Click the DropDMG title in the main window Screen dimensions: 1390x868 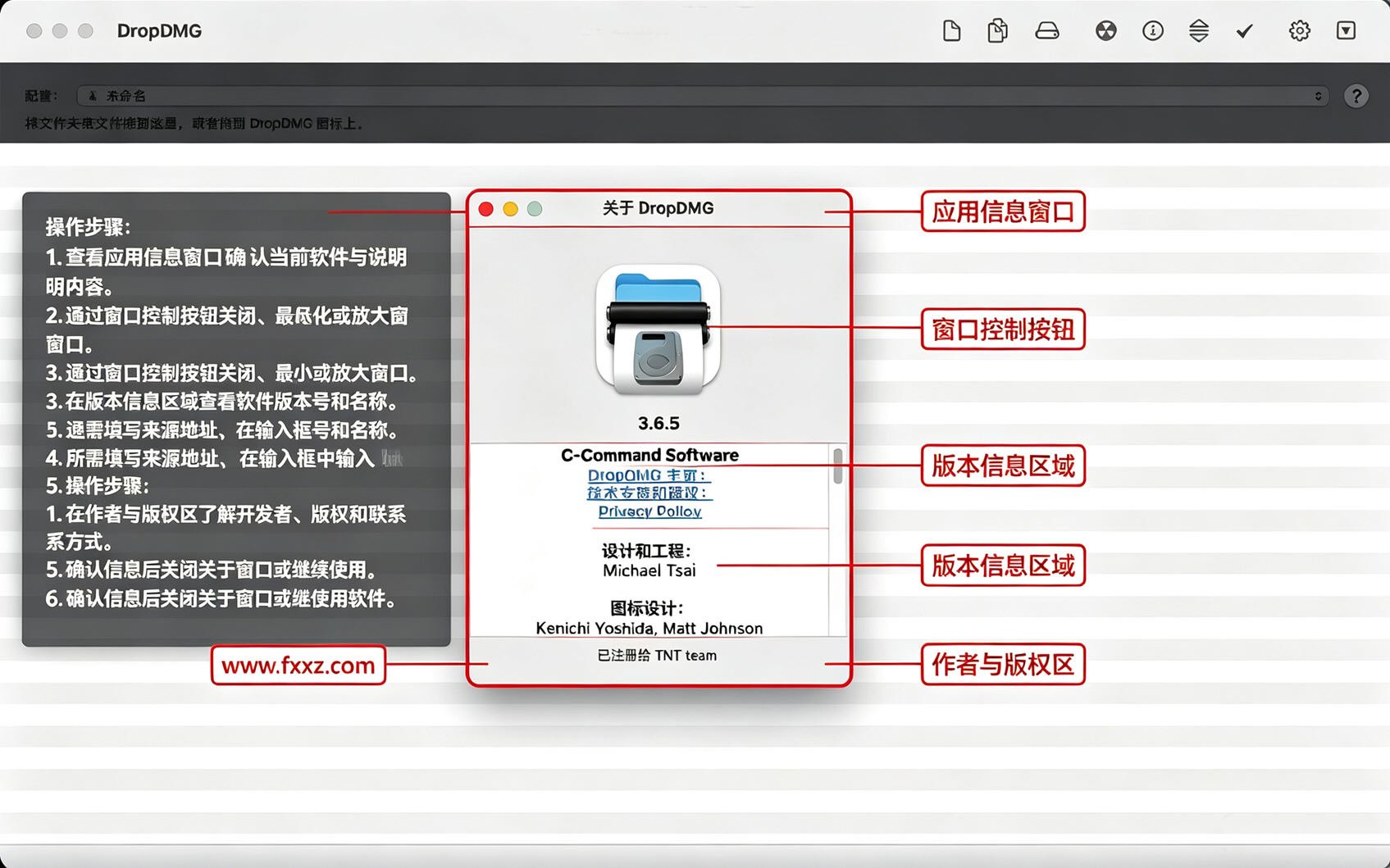click(159, 31)
